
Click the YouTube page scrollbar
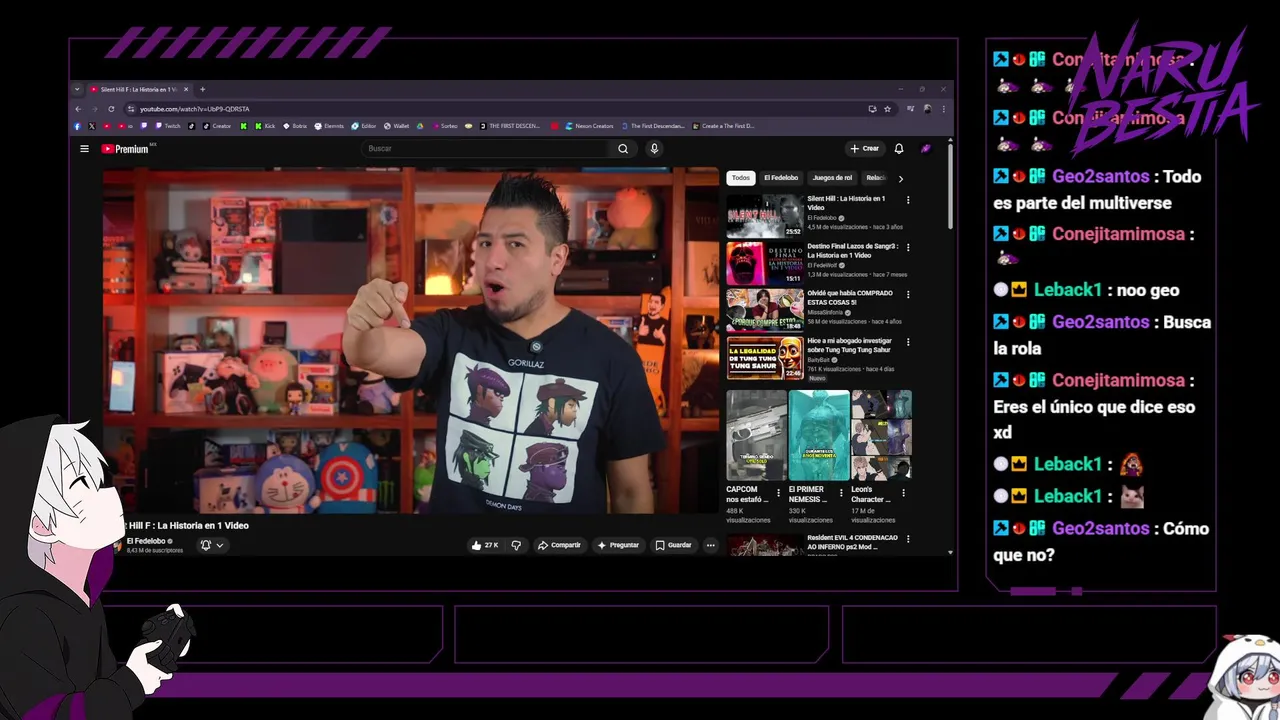[x=950, y=187]
